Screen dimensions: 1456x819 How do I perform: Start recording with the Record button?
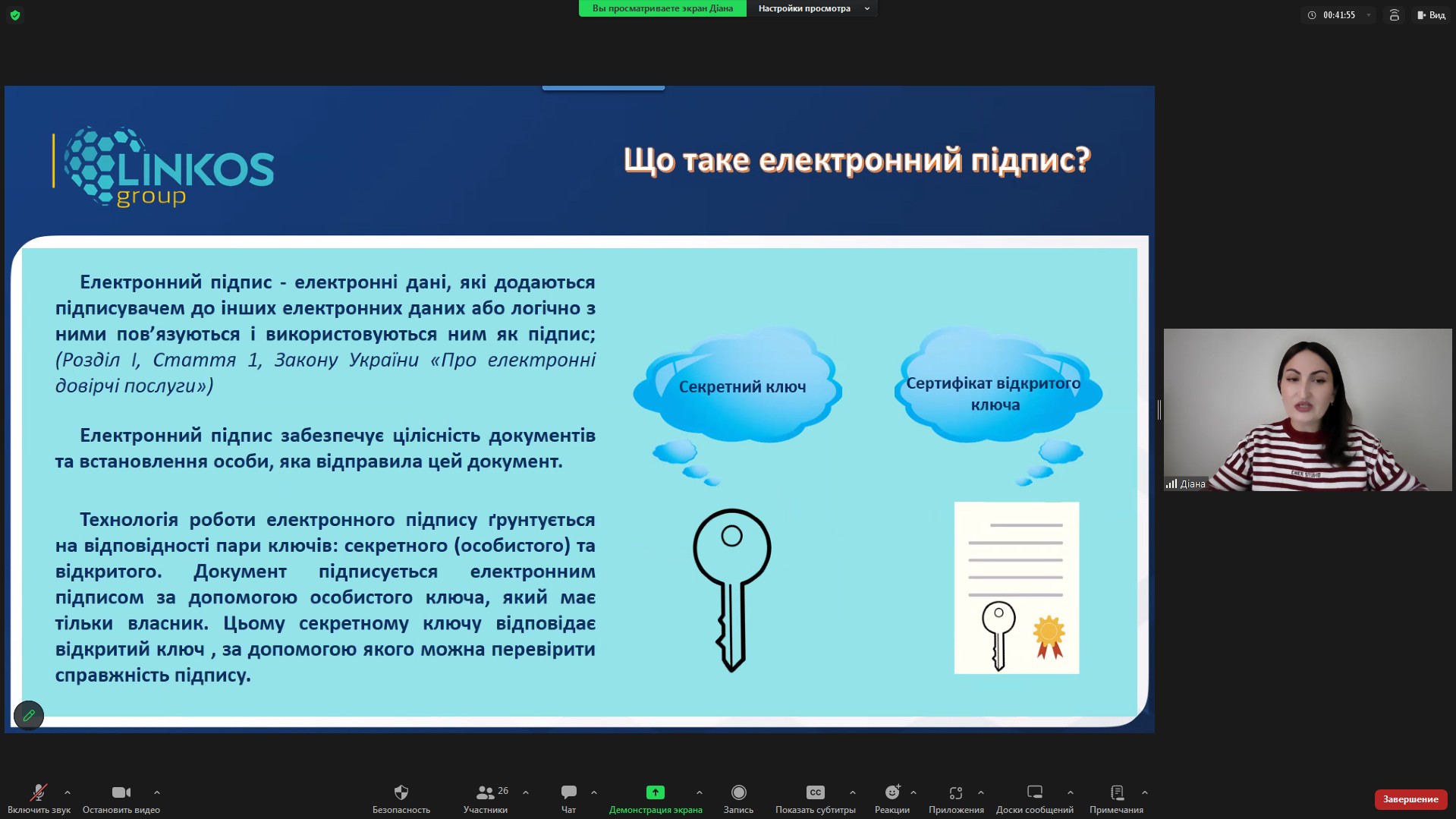tap(738, 793)
